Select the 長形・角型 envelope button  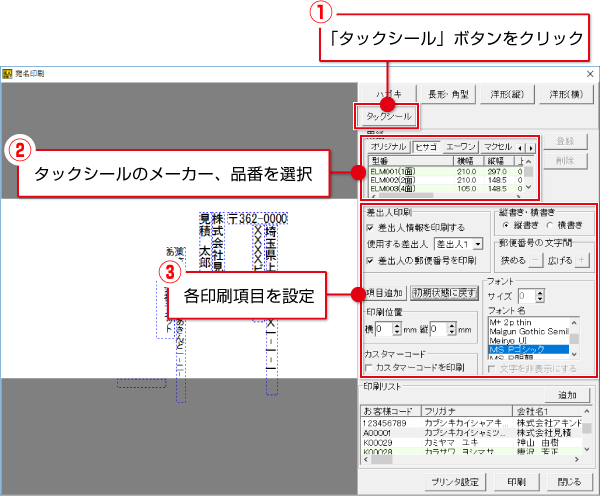pyautogui.click(x=448, y=95)
